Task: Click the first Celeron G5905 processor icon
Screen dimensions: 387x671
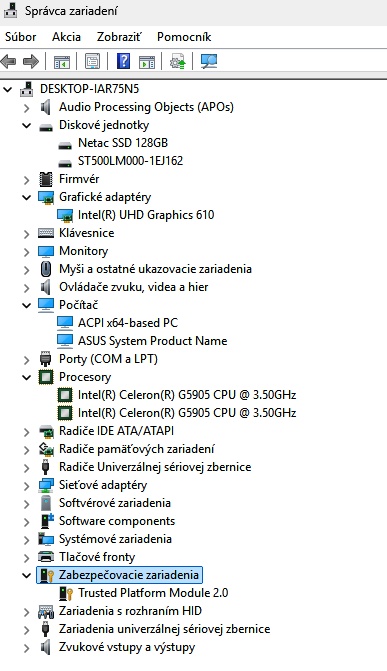Action: click(65, 395)
